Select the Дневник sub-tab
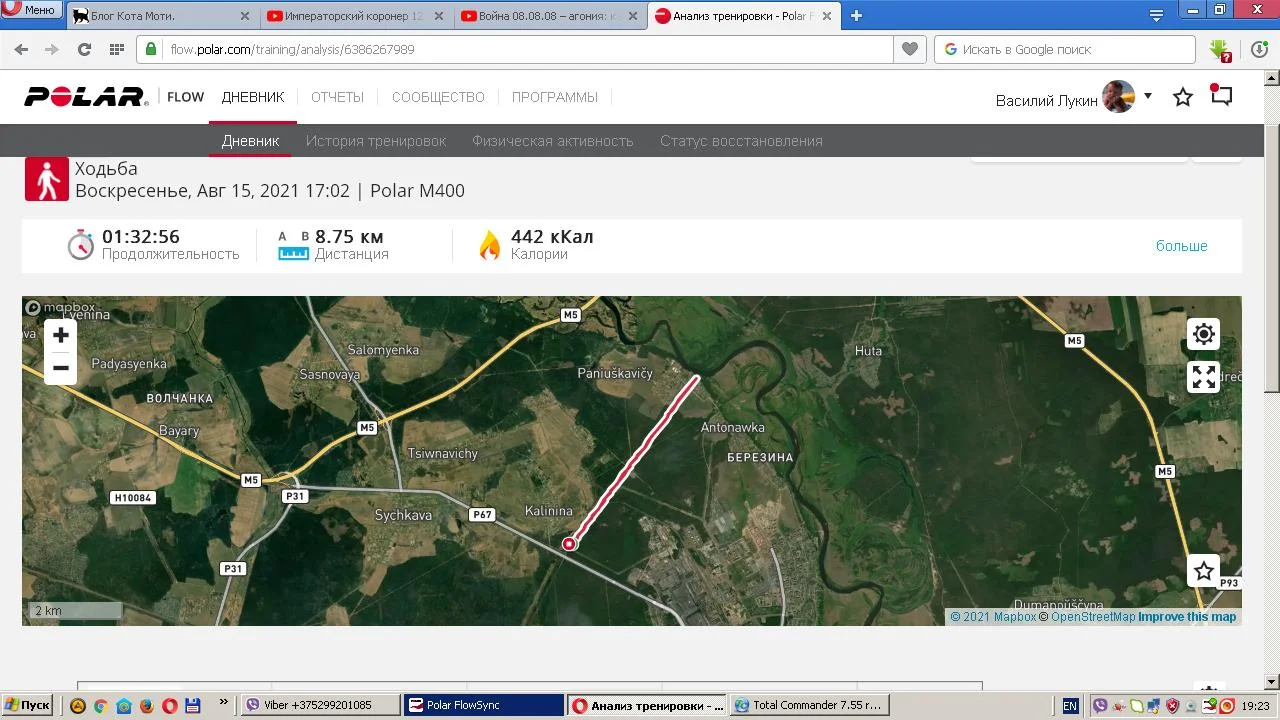The height and width of the screenshot is (720, 1280). coord(250,141)
